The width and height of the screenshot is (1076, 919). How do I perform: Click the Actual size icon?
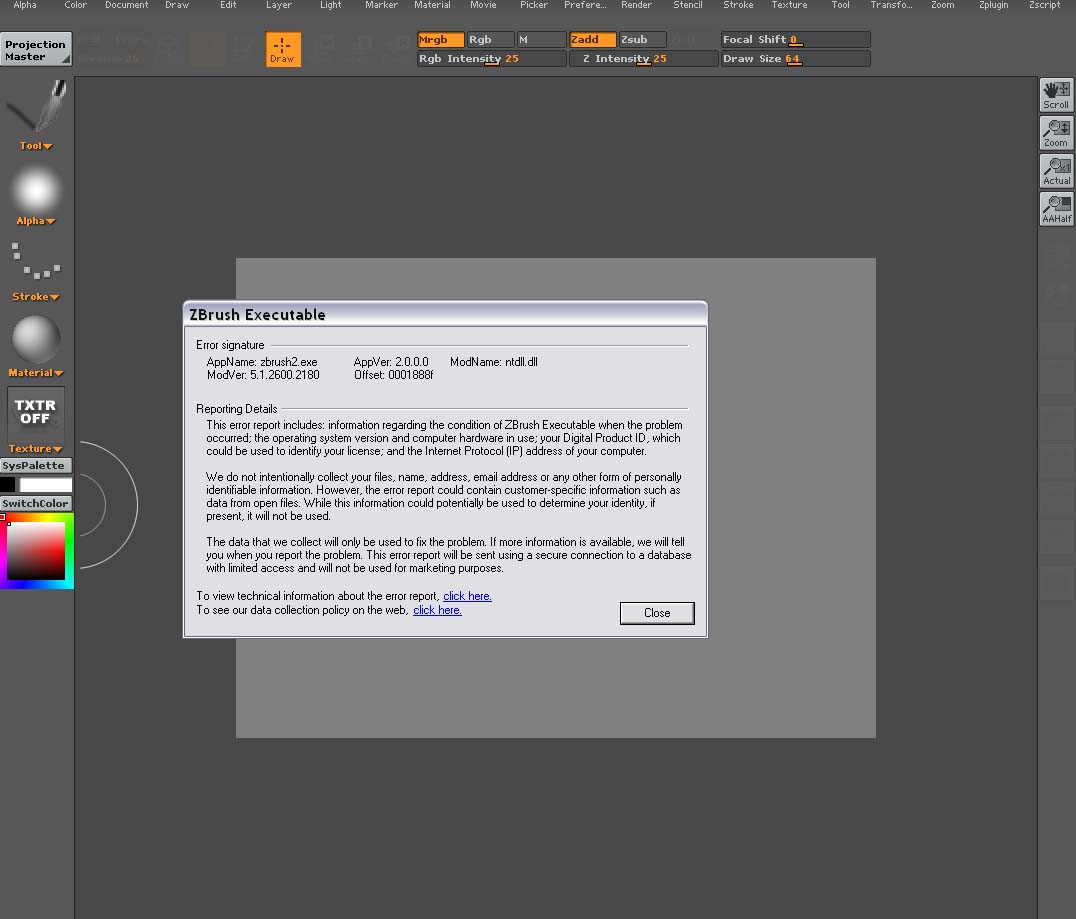tap(1056, 171)
